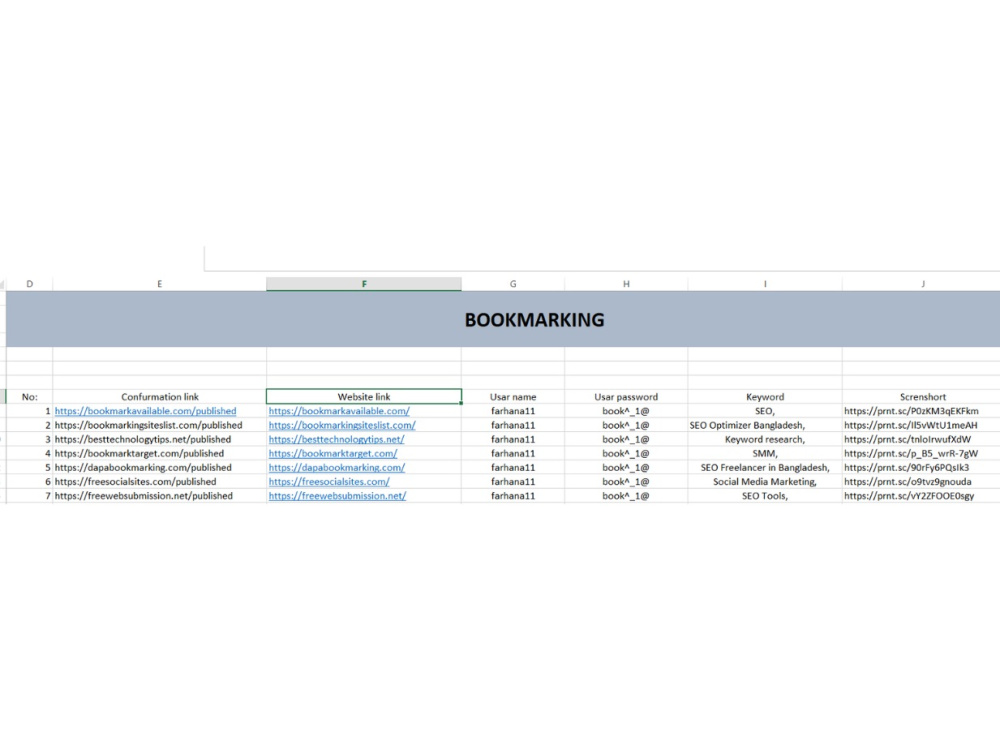Select cell bookmarktarget.com/published
The width and height of the screenshot is (1000, 749).
coord(159,453)
